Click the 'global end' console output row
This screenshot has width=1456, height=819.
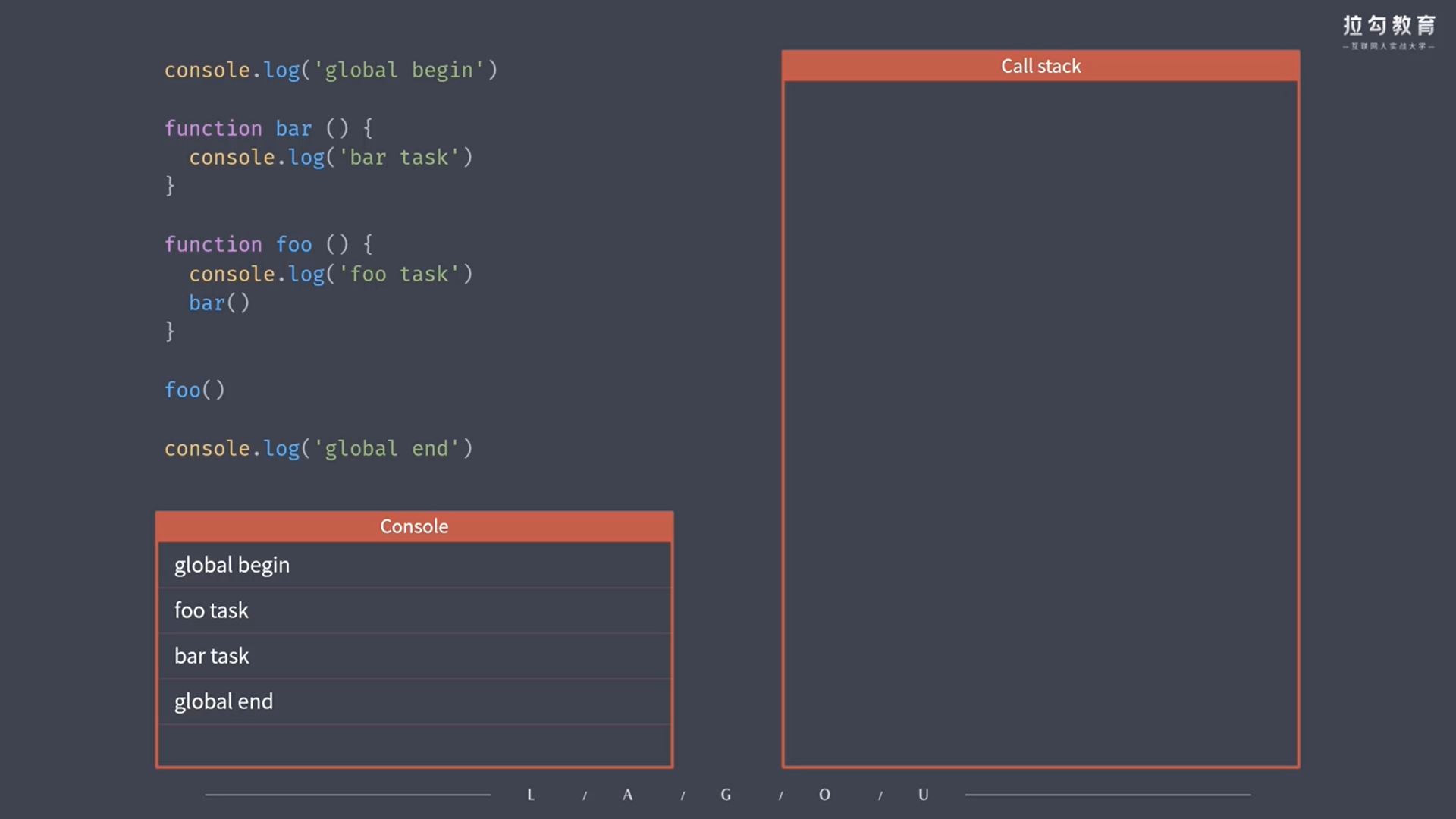coord(414,701)
